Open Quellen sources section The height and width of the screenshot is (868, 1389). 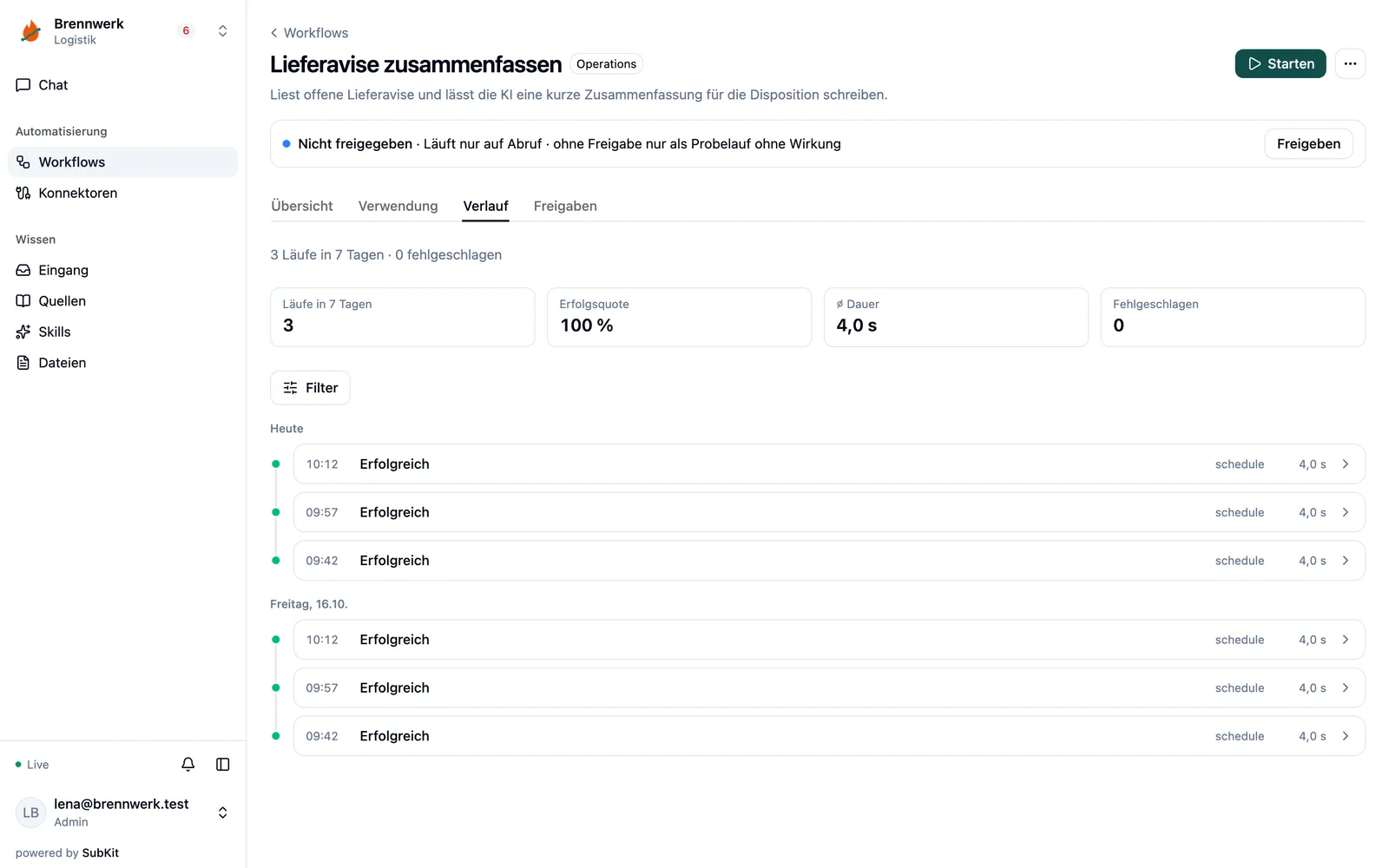pos(122,301)
